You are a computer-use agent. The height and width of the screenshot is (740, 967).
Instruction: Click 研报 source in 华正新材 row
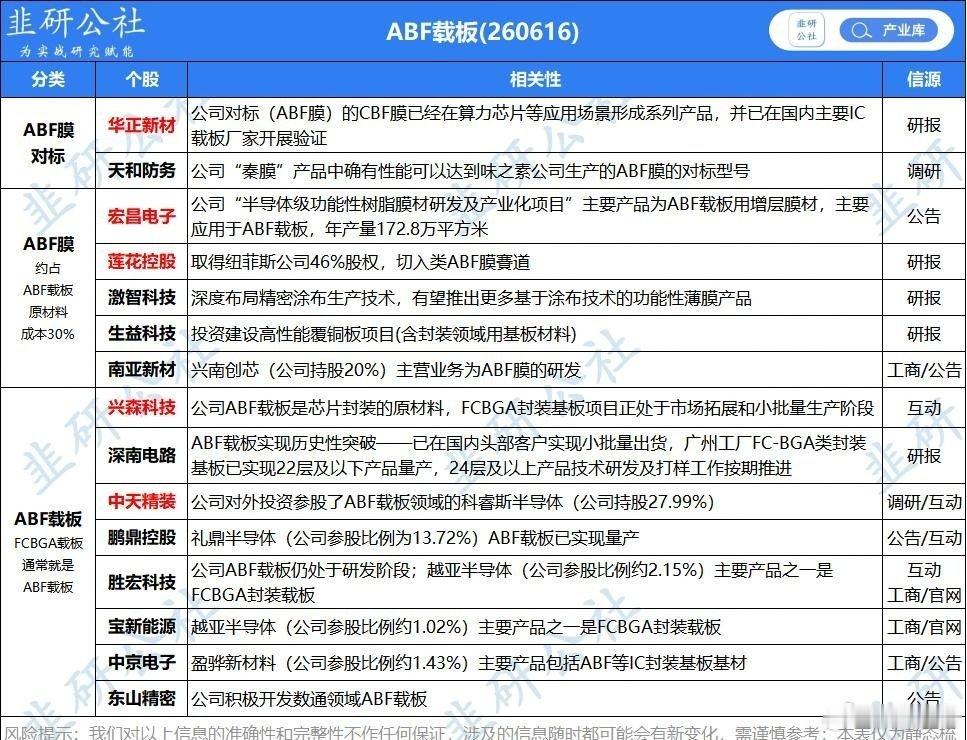coord(924,125)
